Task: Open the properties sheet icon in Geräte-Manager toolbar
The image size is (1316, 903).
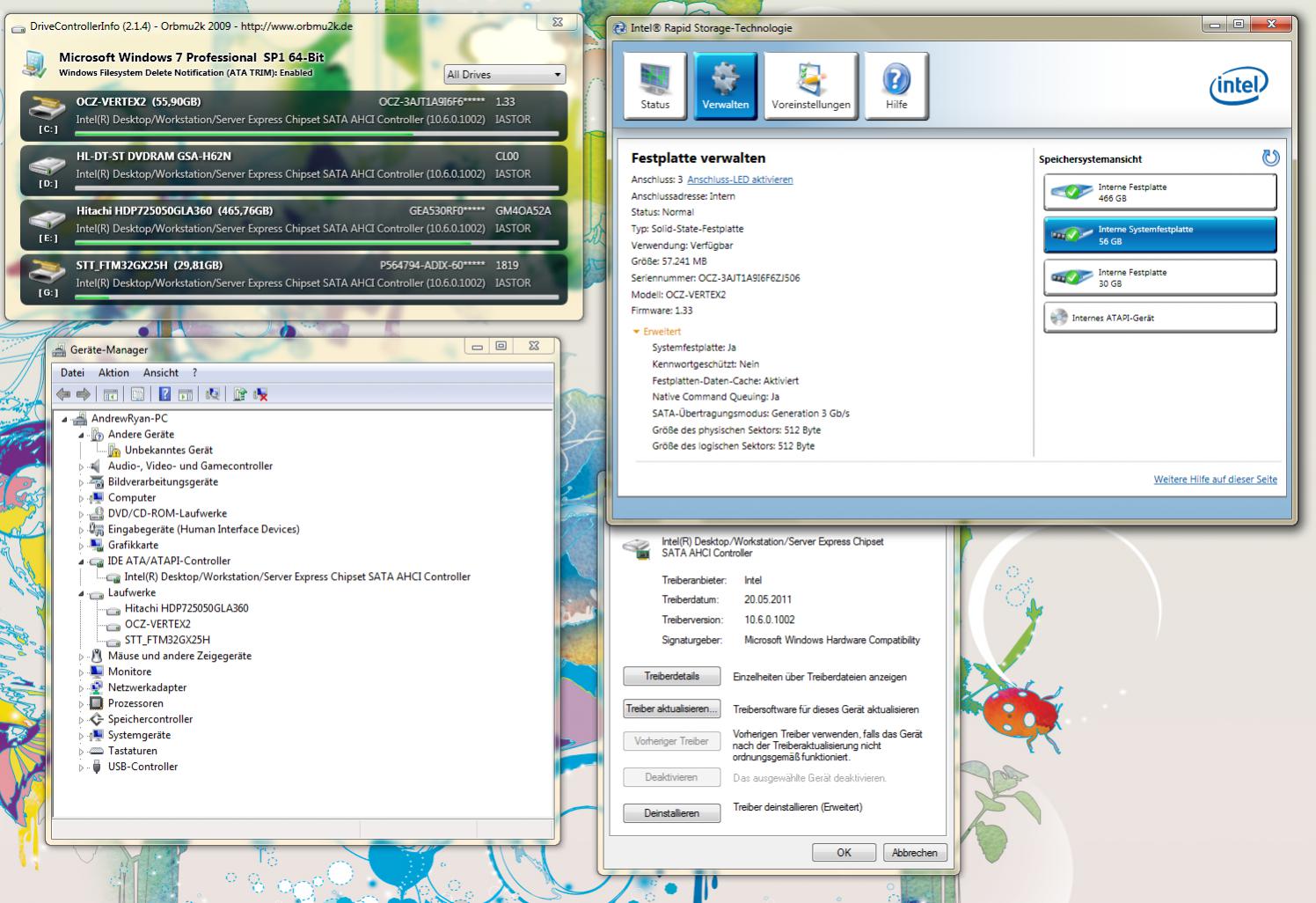Action: [x=137, y=394]
